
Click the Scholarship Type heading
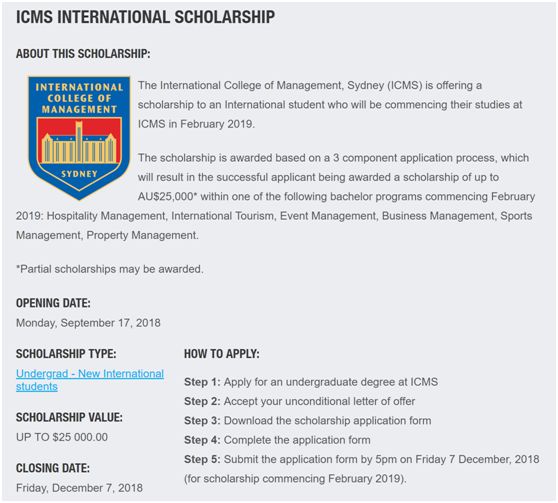(66, 354)
